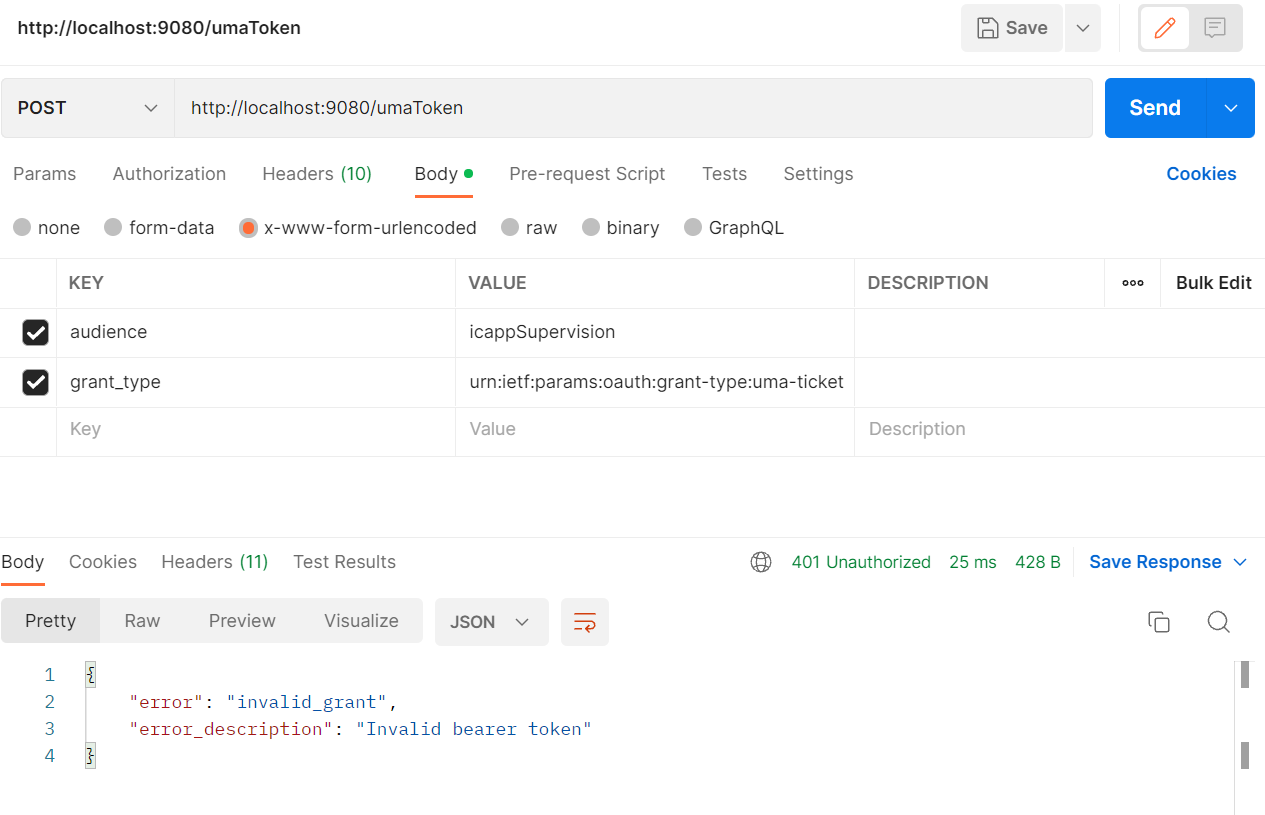Select the Raw response view
The width and height of the screenshot is (1265, 815).
coord(142,621)
